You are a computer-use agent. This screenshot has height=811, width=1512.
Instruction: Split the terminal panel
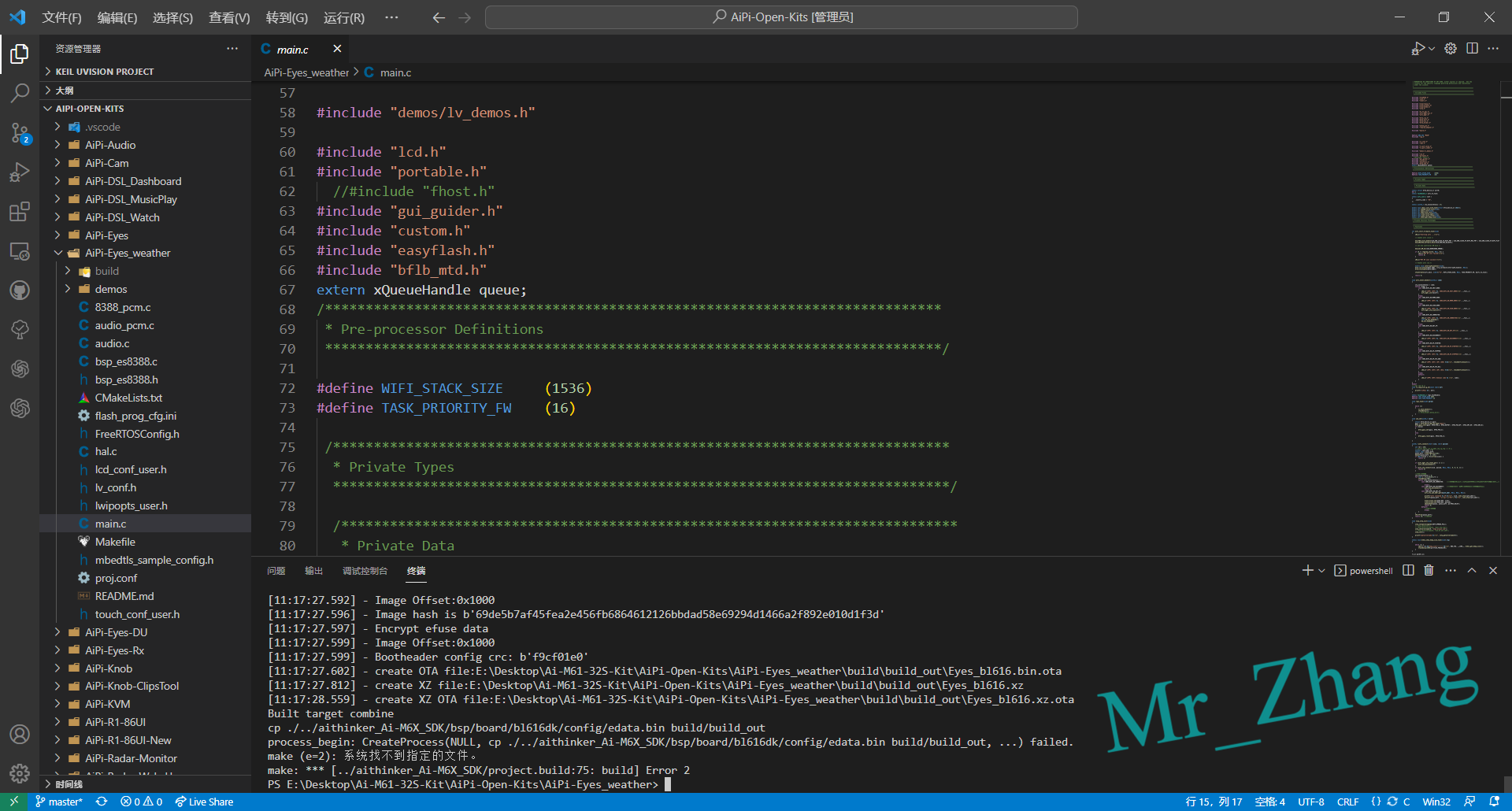point(1408,571)
